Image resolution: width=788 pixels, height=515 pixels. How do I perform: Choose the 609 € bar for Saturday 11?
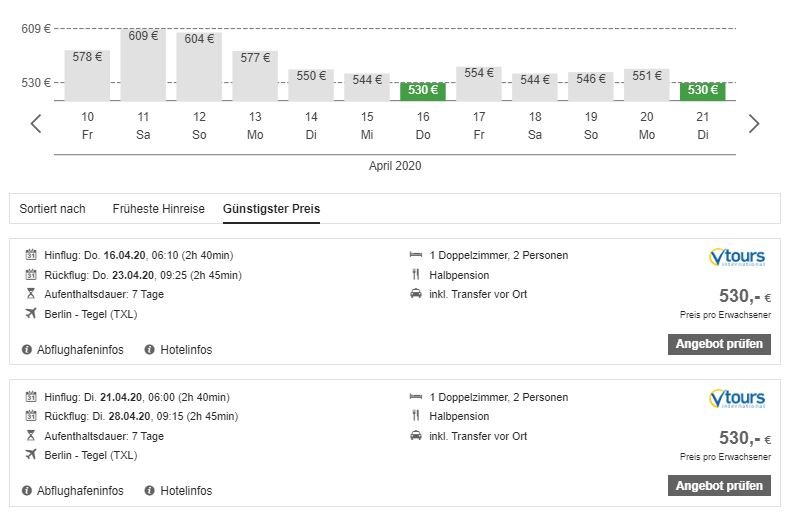pyautogui.click(x=143, y=65)
